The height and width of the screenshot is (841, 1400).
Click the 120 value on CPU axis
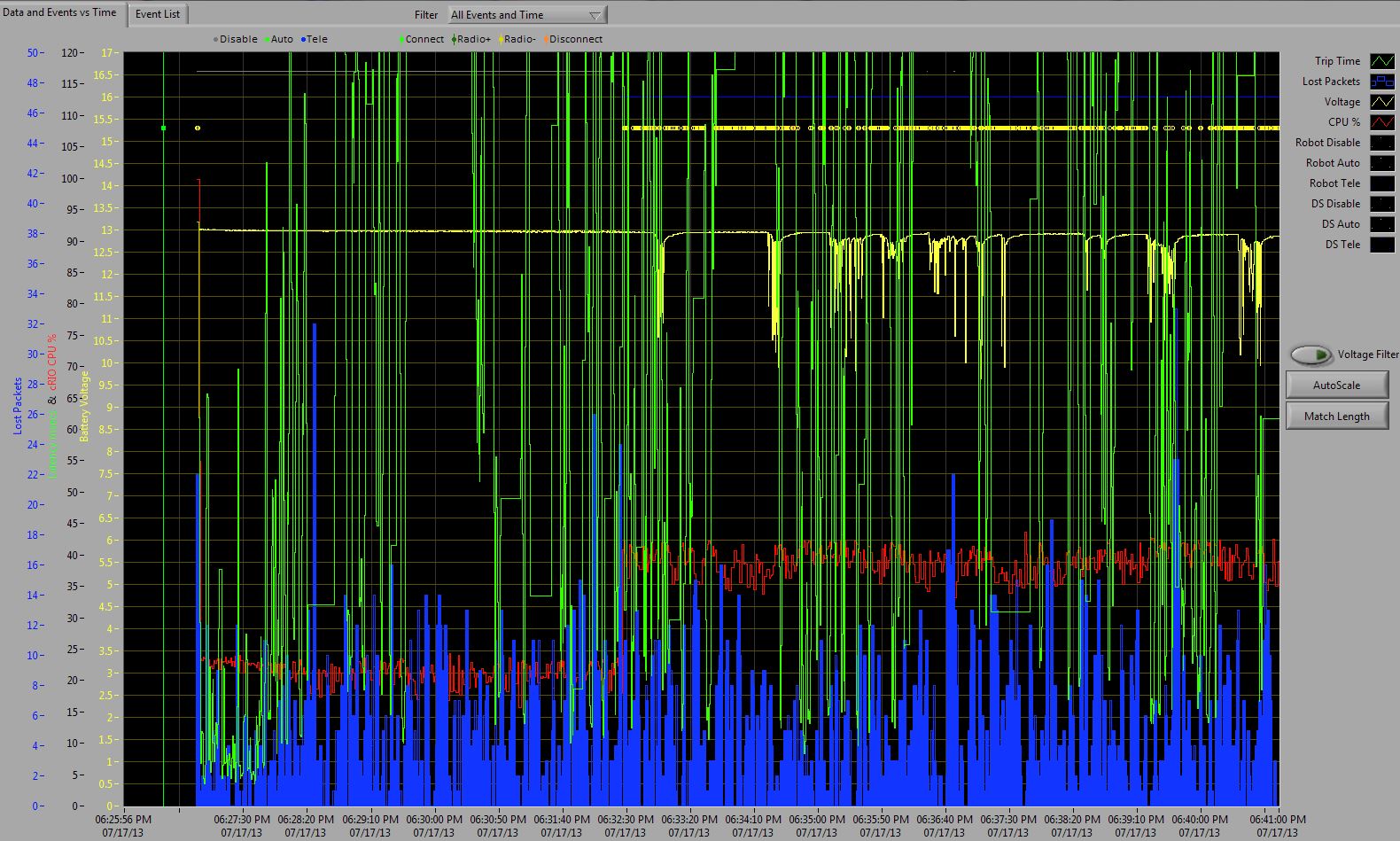69,53
